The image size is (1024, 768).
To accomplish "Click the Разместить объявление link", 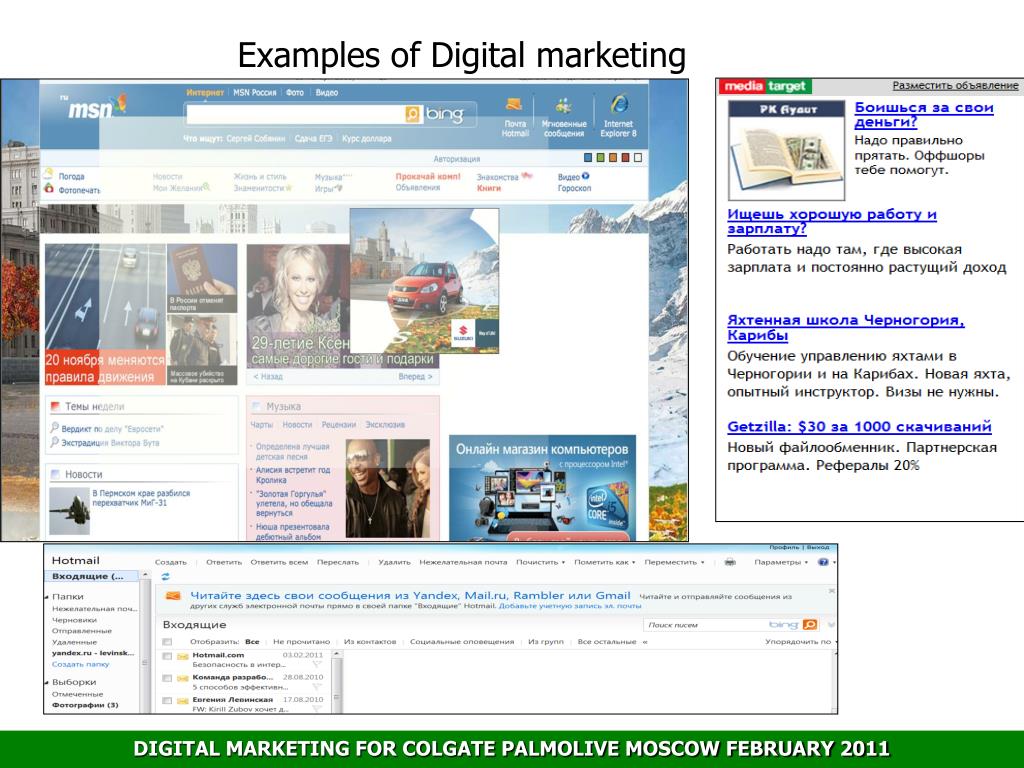I will point(955,86).
